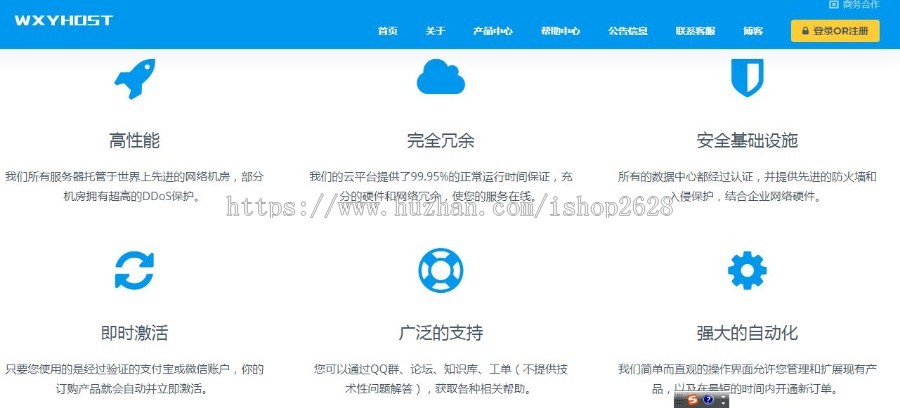Click the WXYHOST logo

tap(64, 21)
